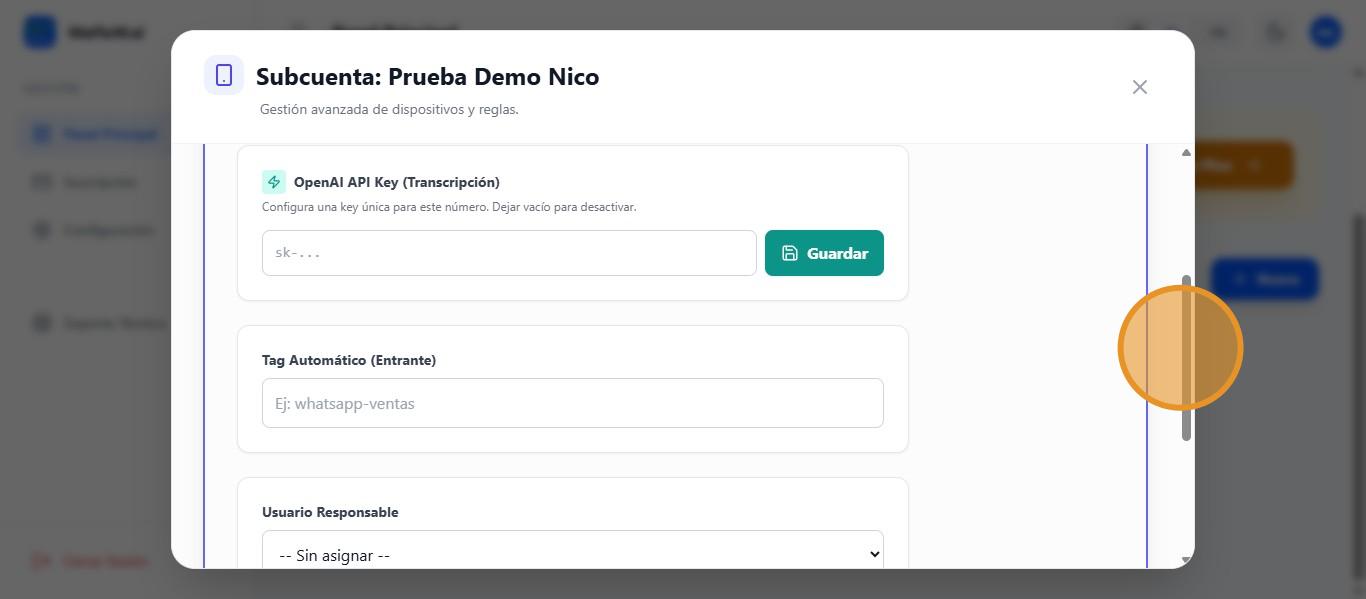Click the blue app logo in the sidebar
The width and height of the screenshot is (1366, 599).
pos(40,32)
